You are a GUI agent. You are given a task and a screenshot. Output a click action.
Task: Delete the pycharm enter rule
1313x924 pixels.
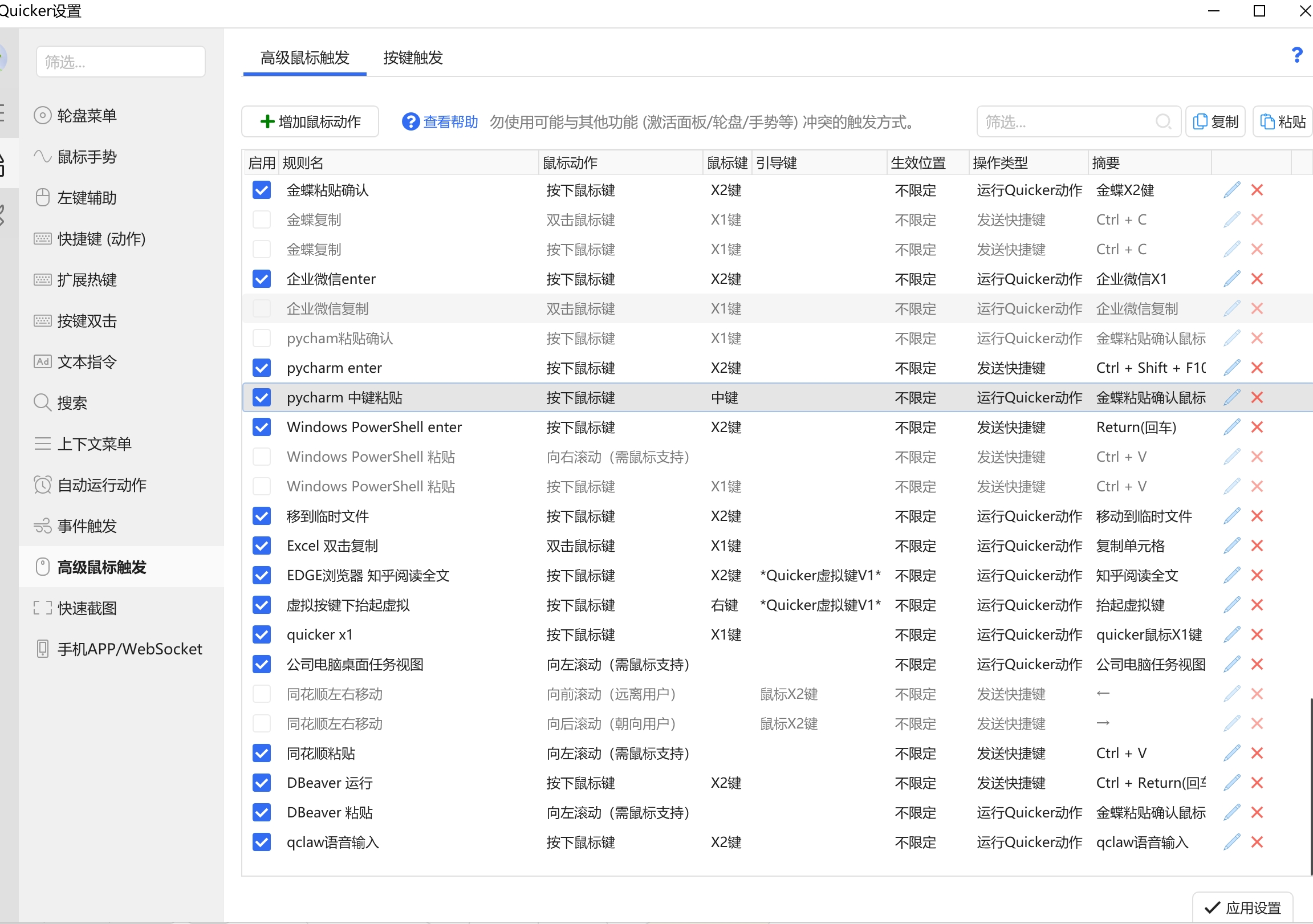click(1257, 368)
